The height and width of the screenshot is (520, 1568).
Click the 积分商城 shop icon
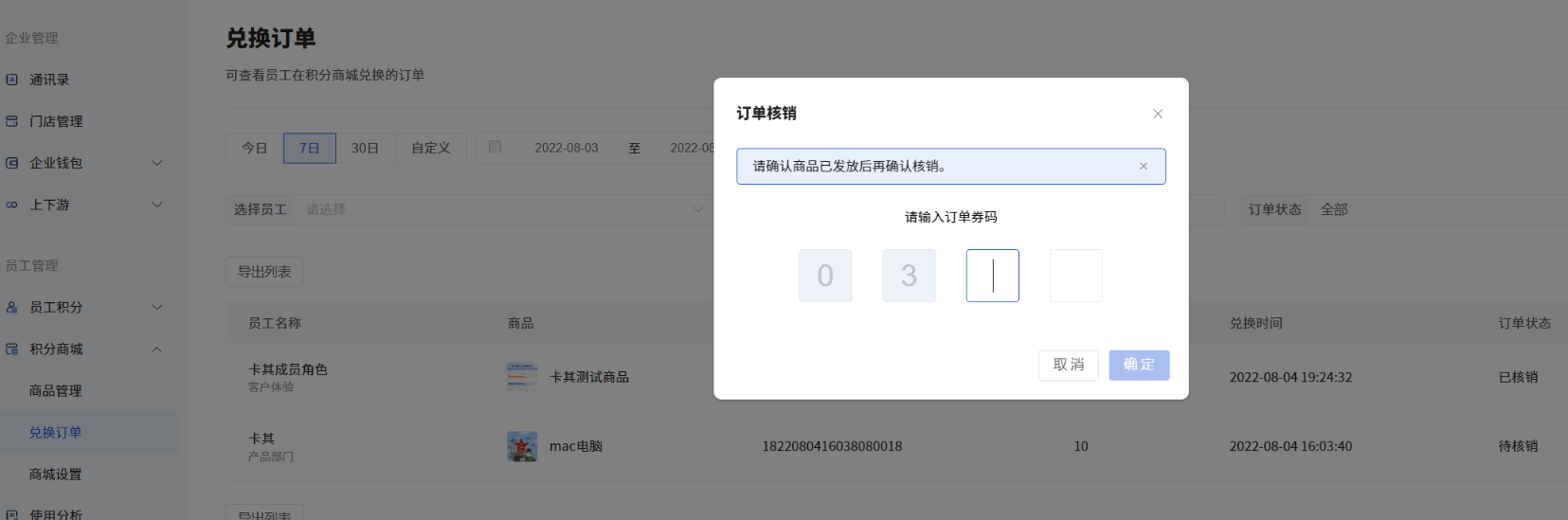click(x=12, y=349)
